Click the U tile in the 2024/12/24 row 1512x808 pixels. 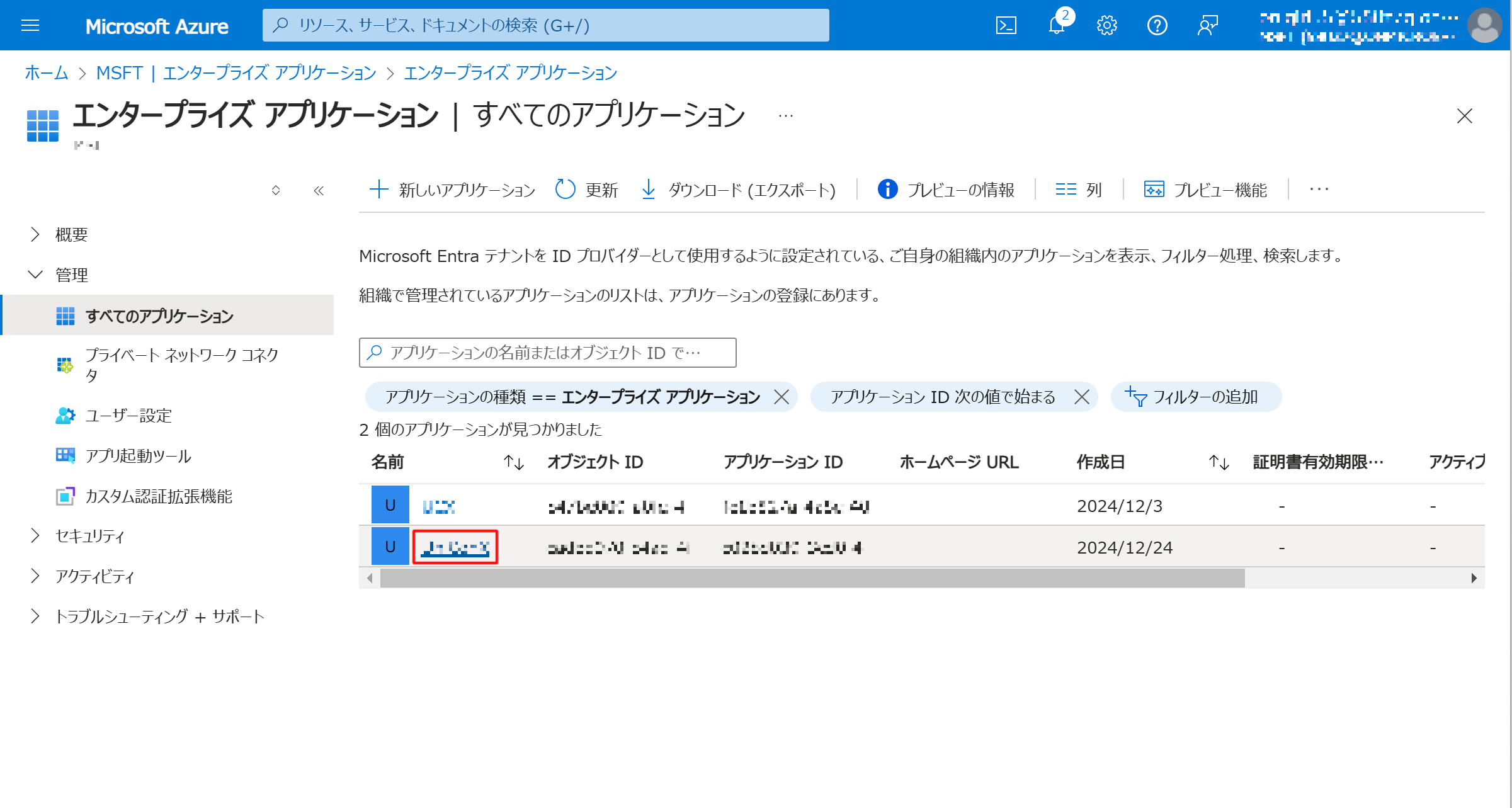(390, 547)
